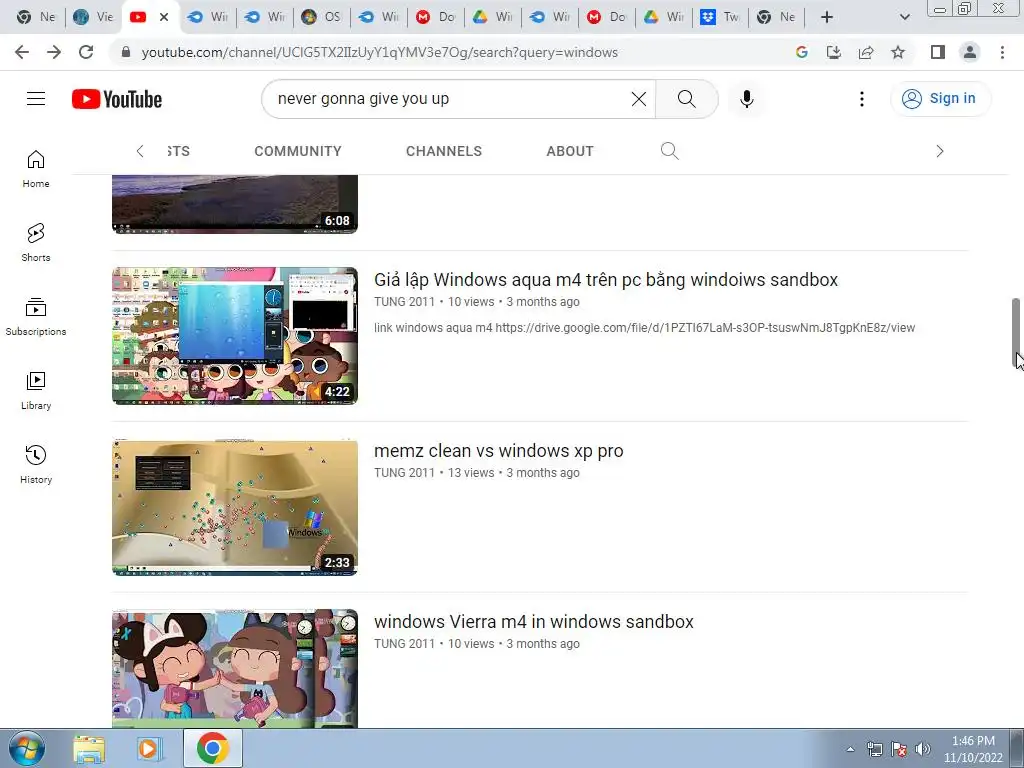Open title 'windows Vierra m4 in windows sandbox'

tap(534, 622)
